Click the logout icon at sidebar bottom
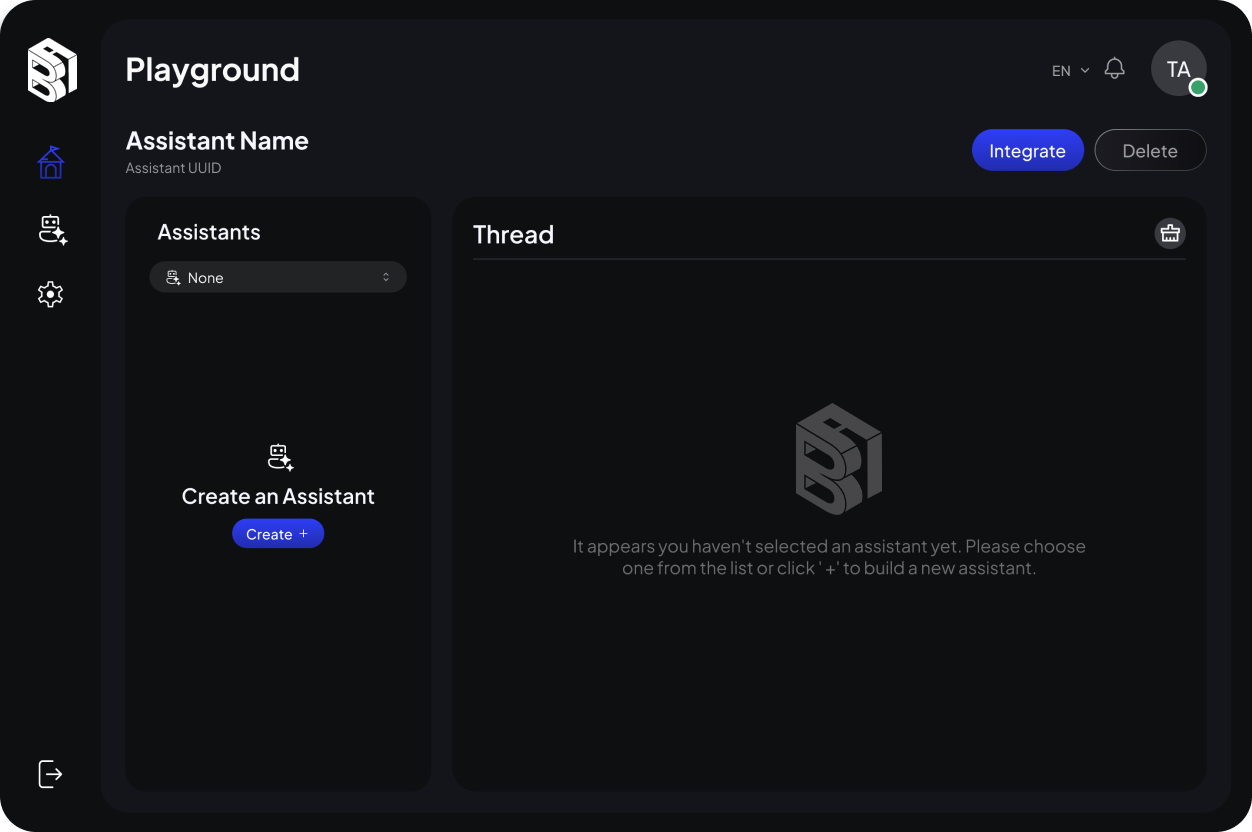 (x=50, y=774)
